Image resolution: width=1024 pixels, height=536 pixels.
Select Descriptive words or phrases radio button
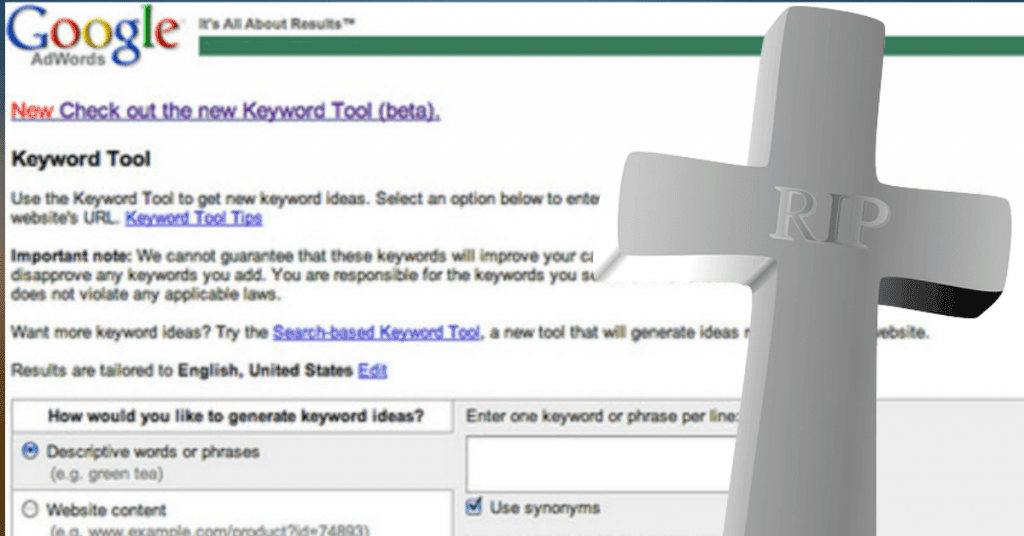click(x=30, y=450)
